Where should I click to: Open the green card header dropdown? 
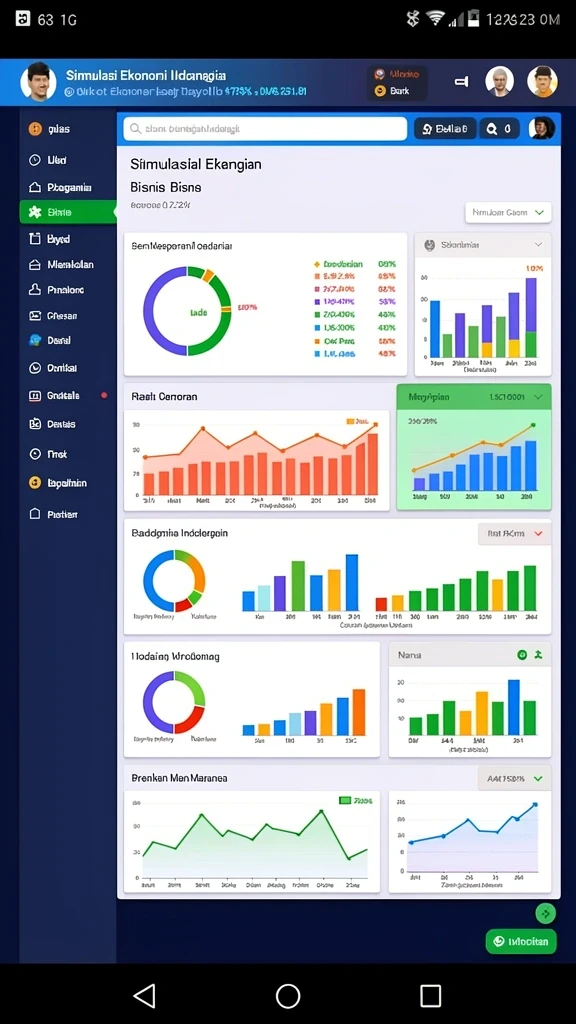tap(538, 396)
